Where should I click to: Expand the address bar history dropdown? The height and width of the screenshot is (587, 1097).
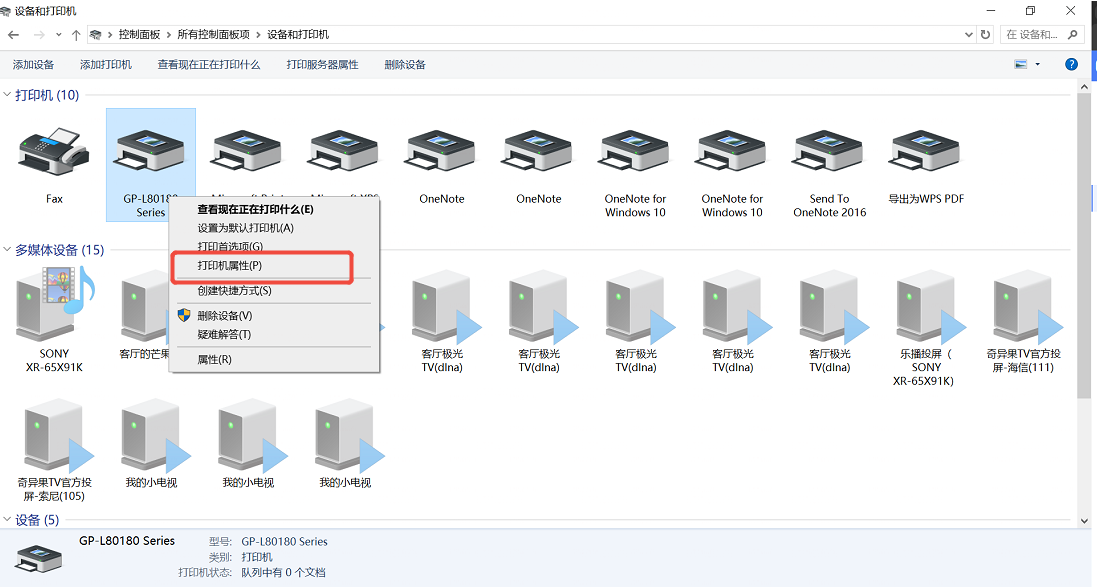click(968, 34)
